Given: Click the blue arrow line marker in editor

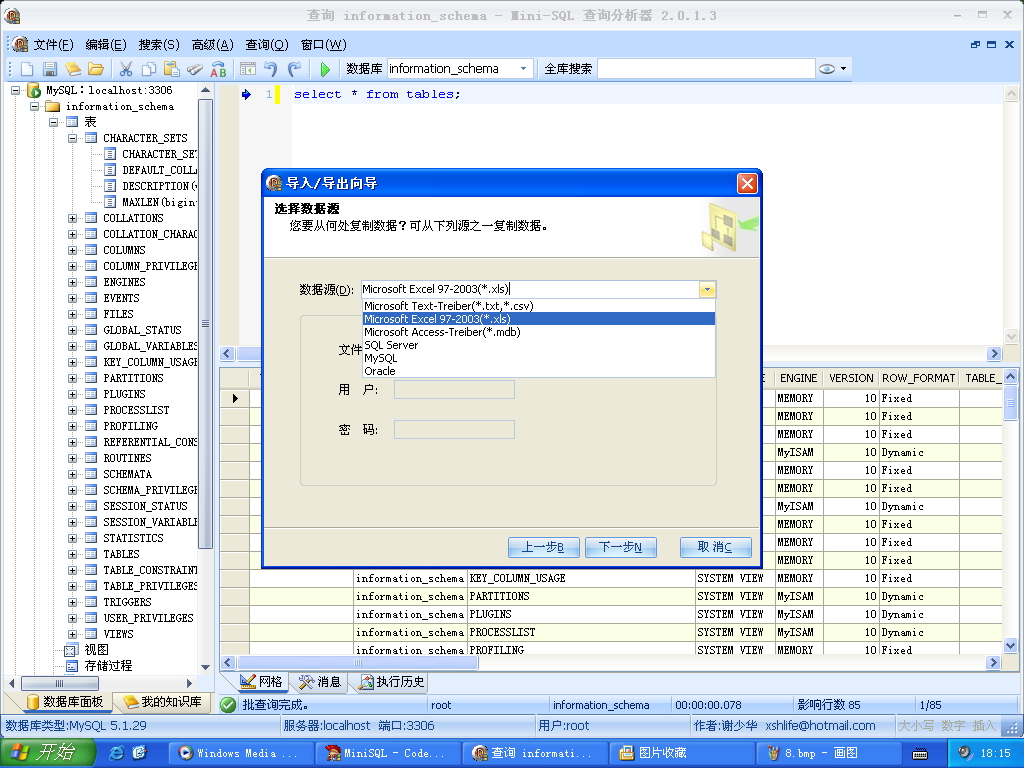Looking at the screenshot, I should click(246, 94).
